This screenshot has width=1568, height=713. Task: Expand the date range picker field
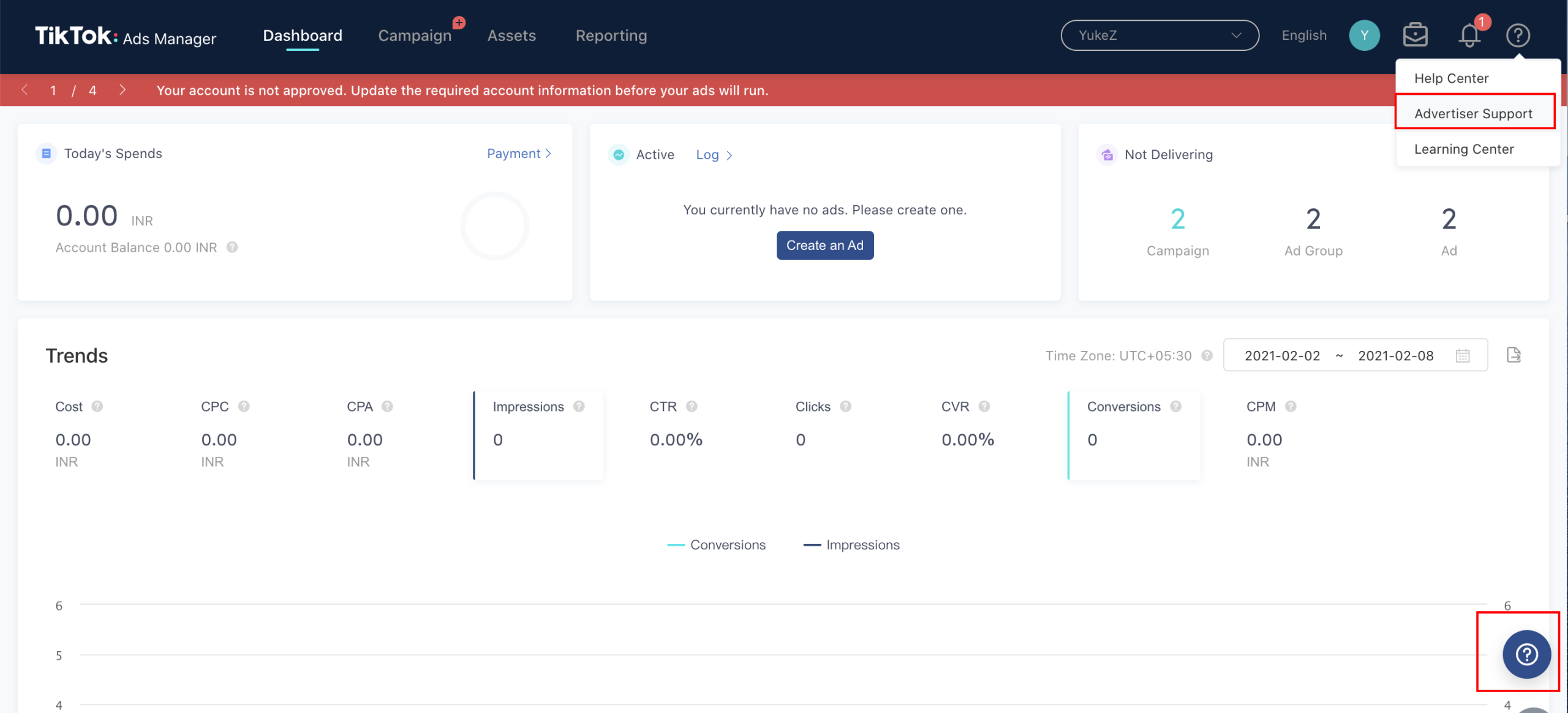[x=1355, y=355]
